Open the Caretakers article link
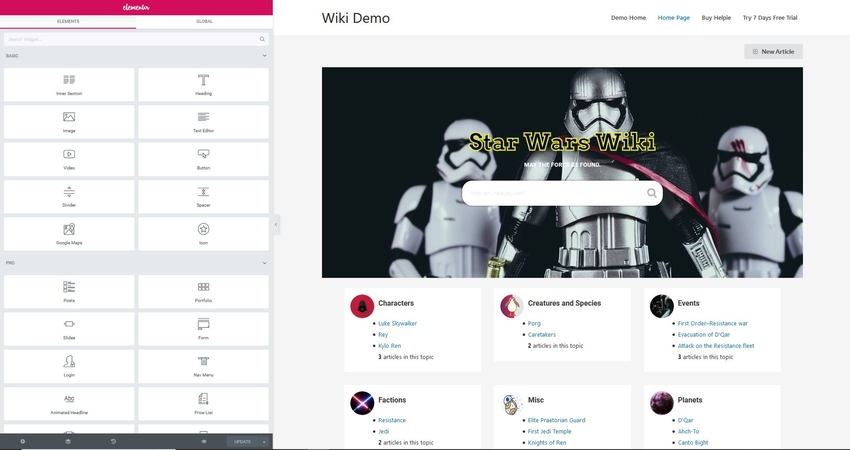This screenshot has width=850, height=450. pyautogui.click(x=542, y=335)
